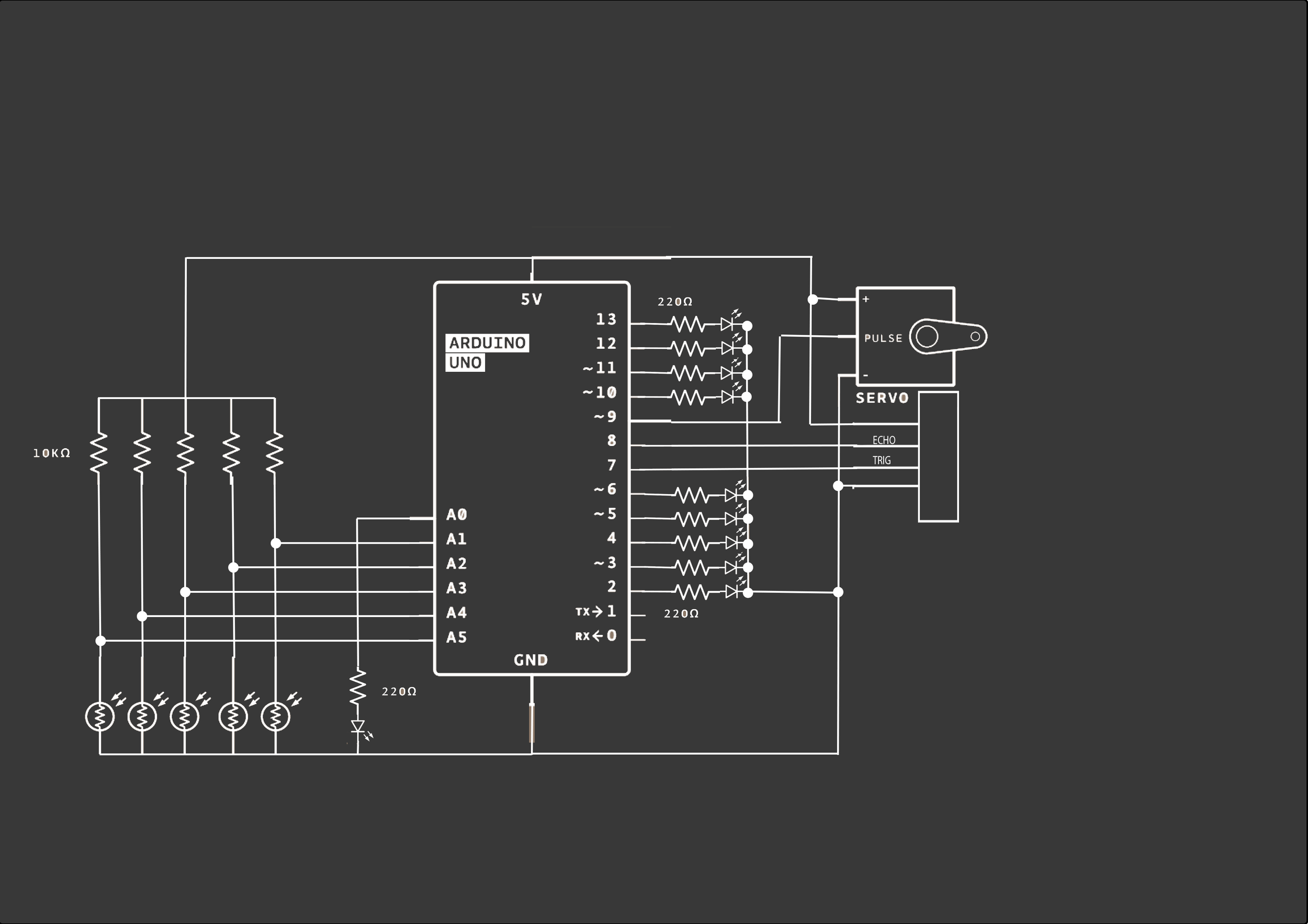
Task: Click the '12' pin label
Action: (x=606, y=344)
